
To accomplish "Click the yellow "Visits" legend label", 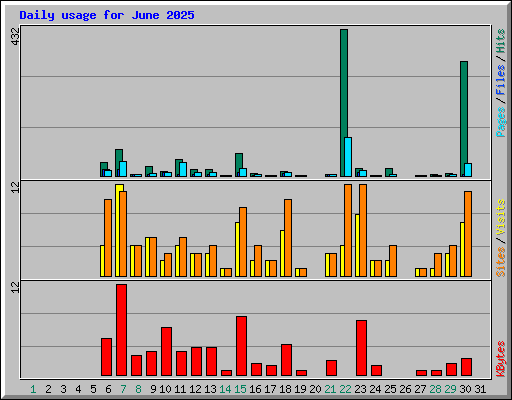I will click(x=501, y=217).
